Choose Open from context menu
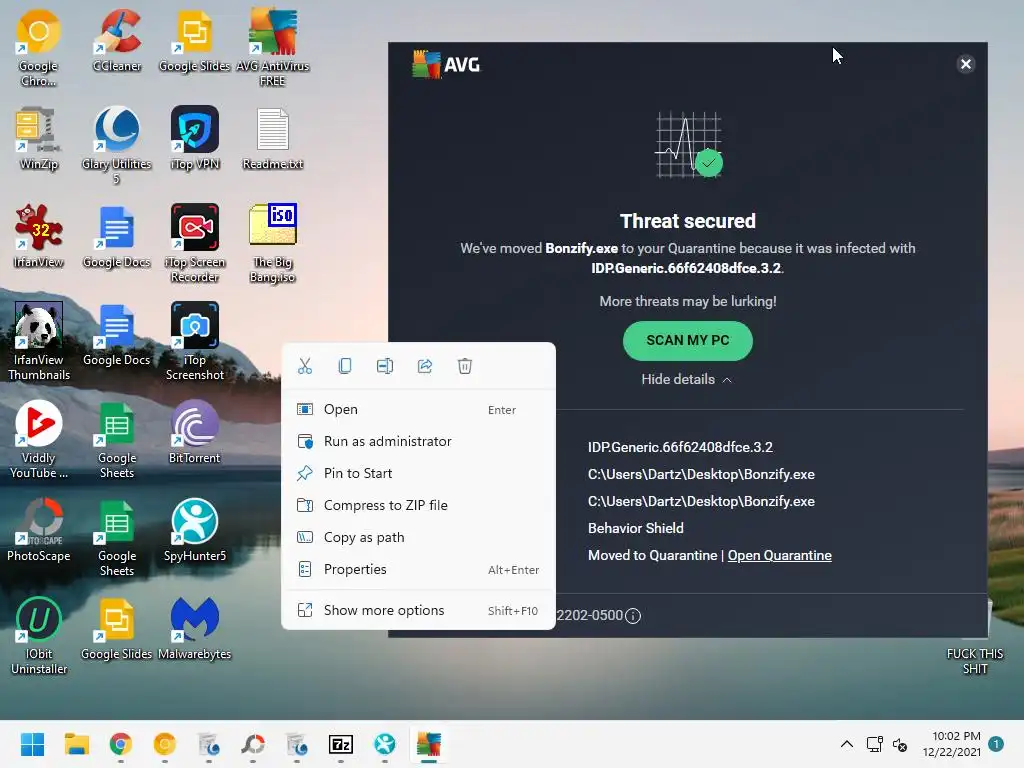Viewport: 1024px width, 768px height. [418, 409]
